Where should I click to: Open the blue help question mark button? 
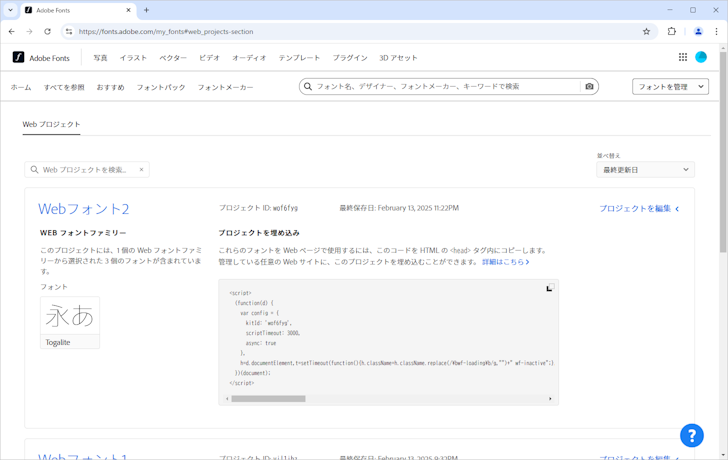click(691, 435)
